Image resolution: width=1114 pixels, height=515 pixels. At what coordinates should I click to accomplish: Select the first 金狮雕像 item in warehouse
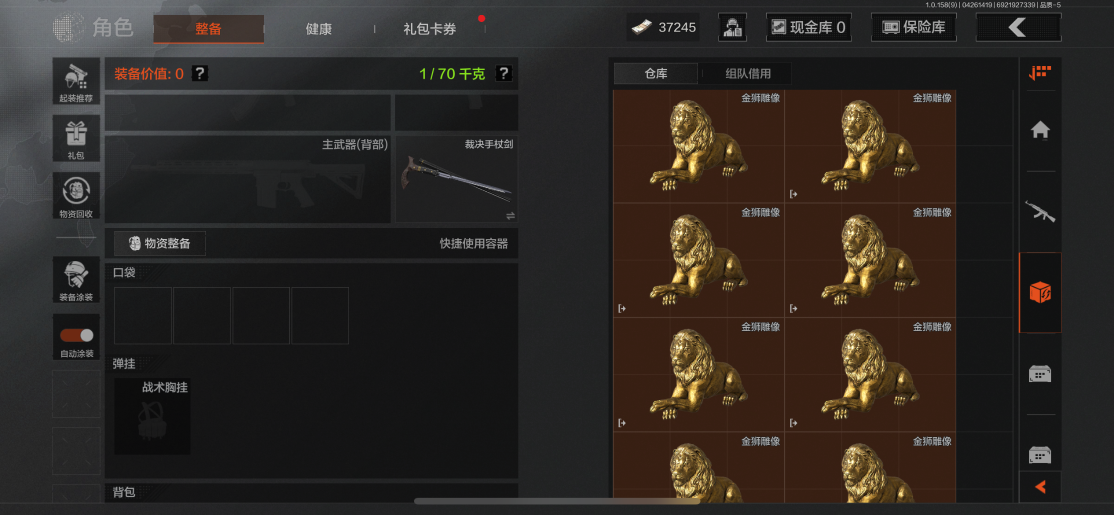[x=698, y=146]
